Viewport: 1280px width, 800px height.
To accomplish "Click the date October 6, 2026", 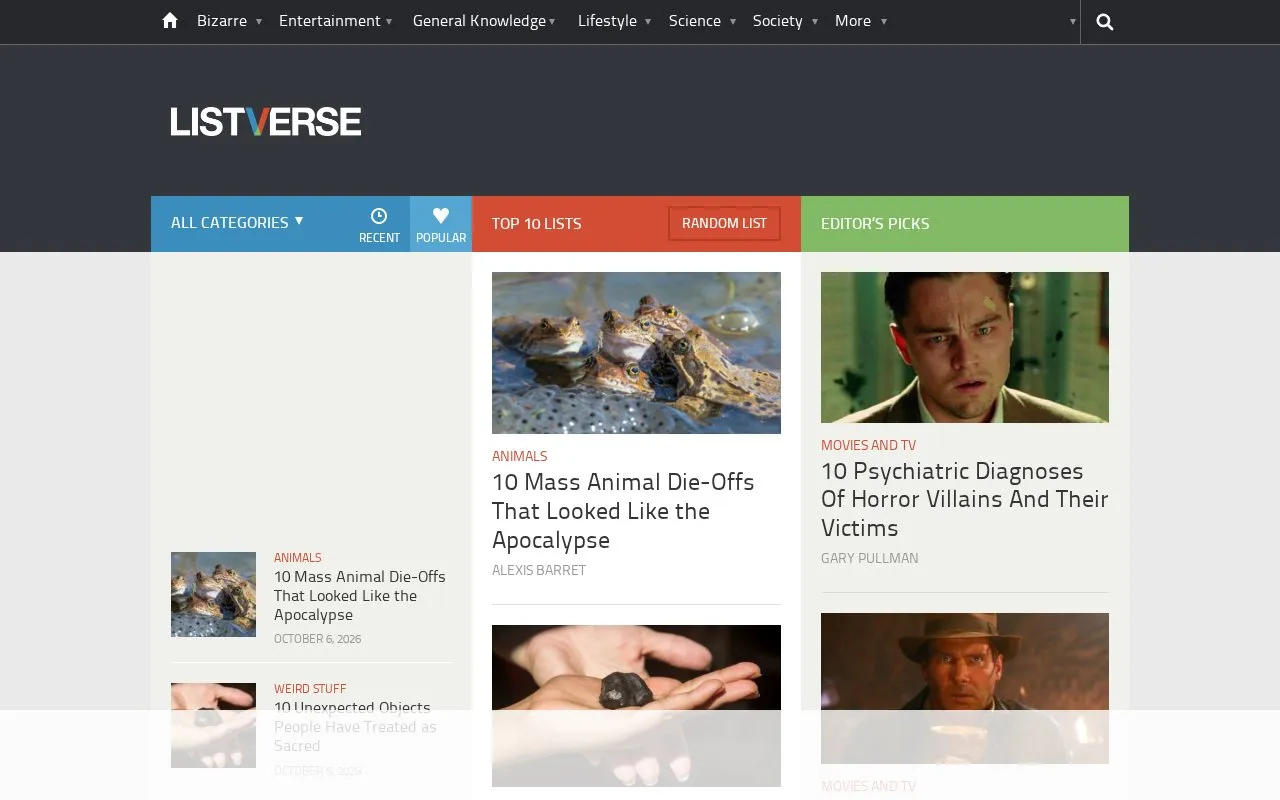I will coord(317,639).
